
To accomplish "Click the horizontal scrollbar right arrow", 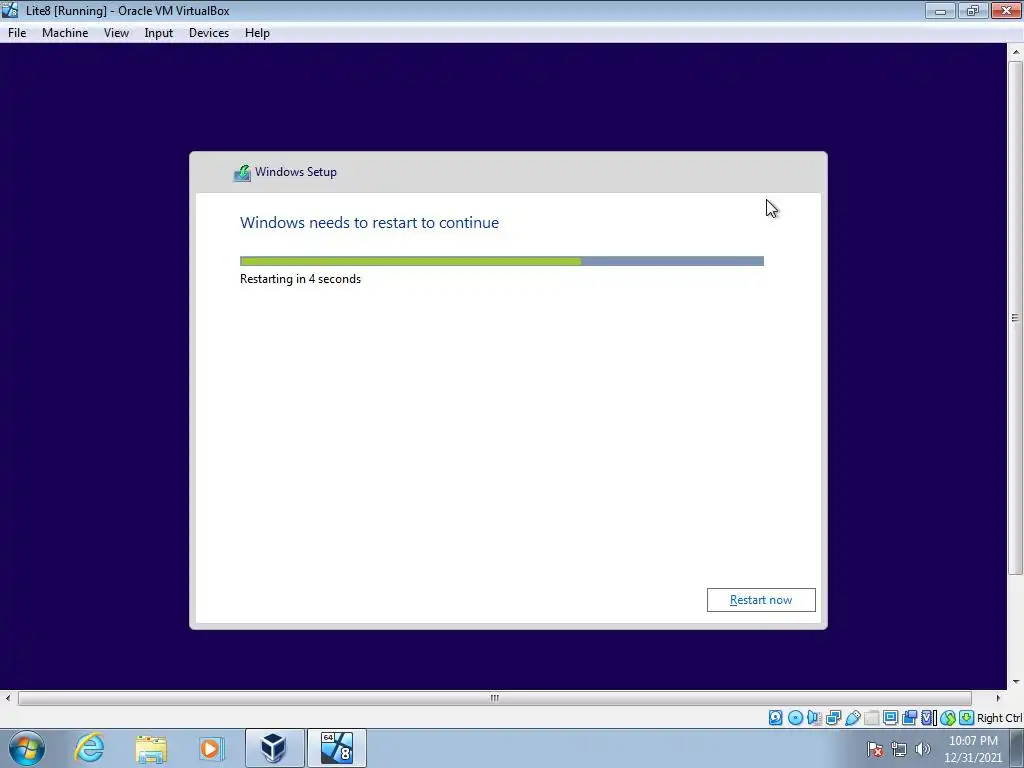I will pyautogui.click(x=998, y=698).
